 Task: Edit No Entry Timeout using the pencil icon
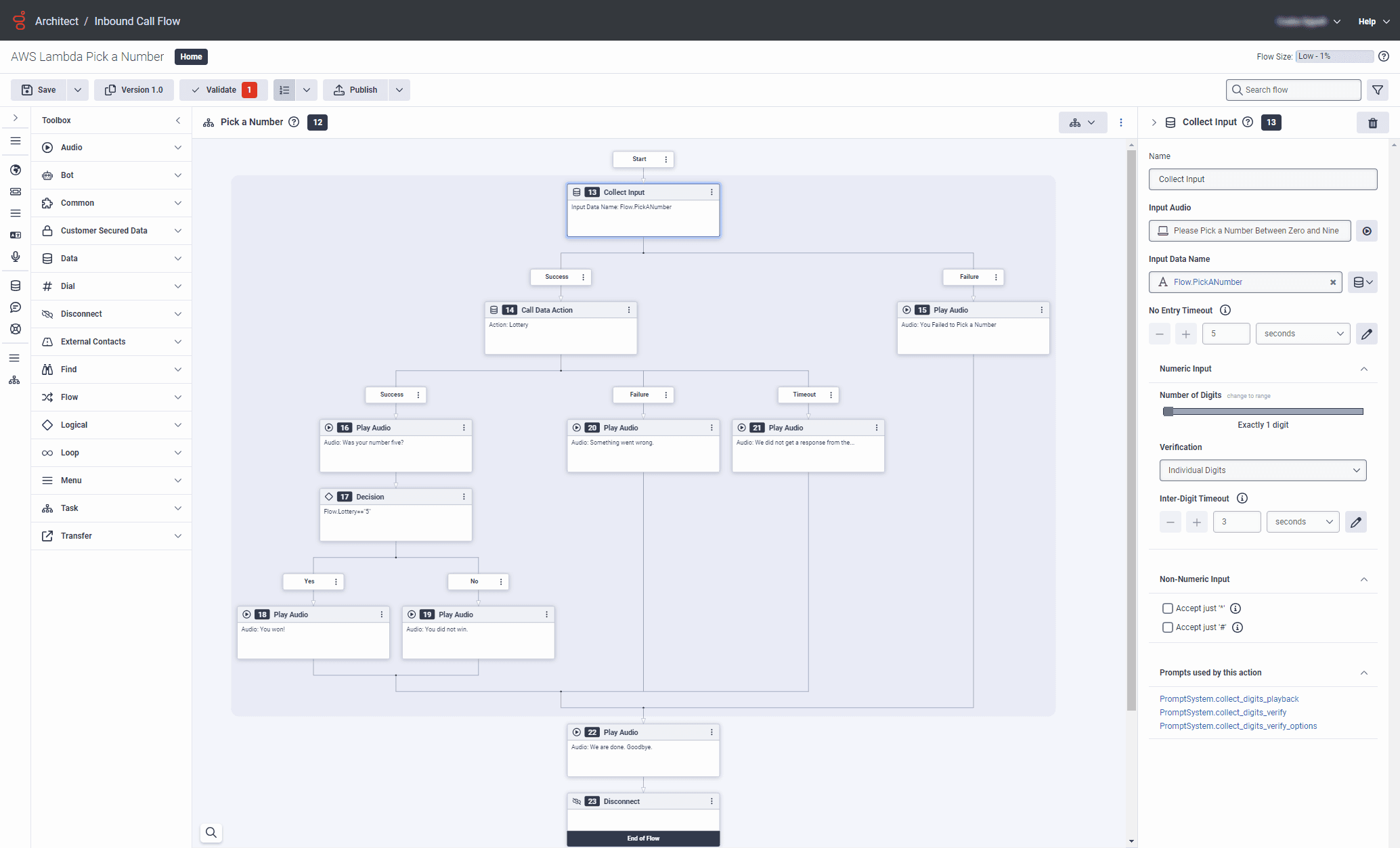click(x=1367, y=333)
